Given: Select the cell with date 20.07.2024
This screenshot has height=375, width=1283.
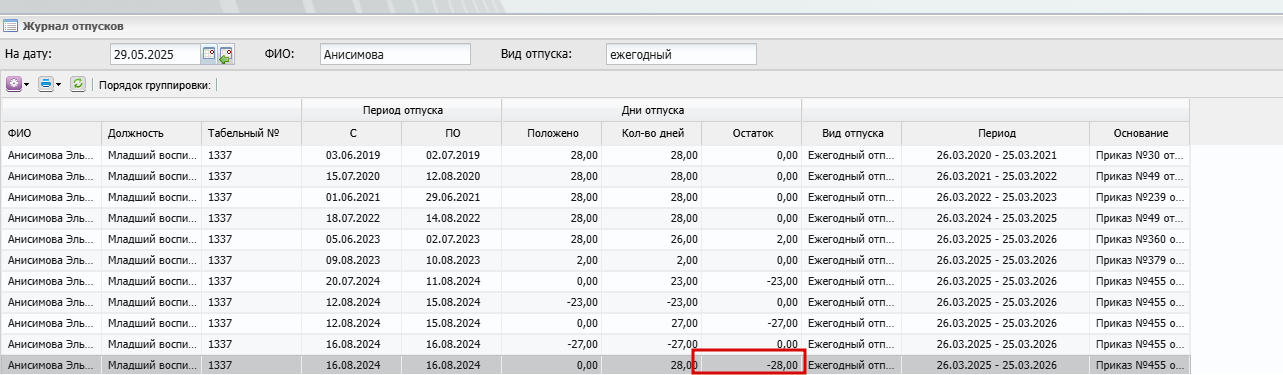Looking at the screenshot, I should pyautogui.click(x=351, y=281).
